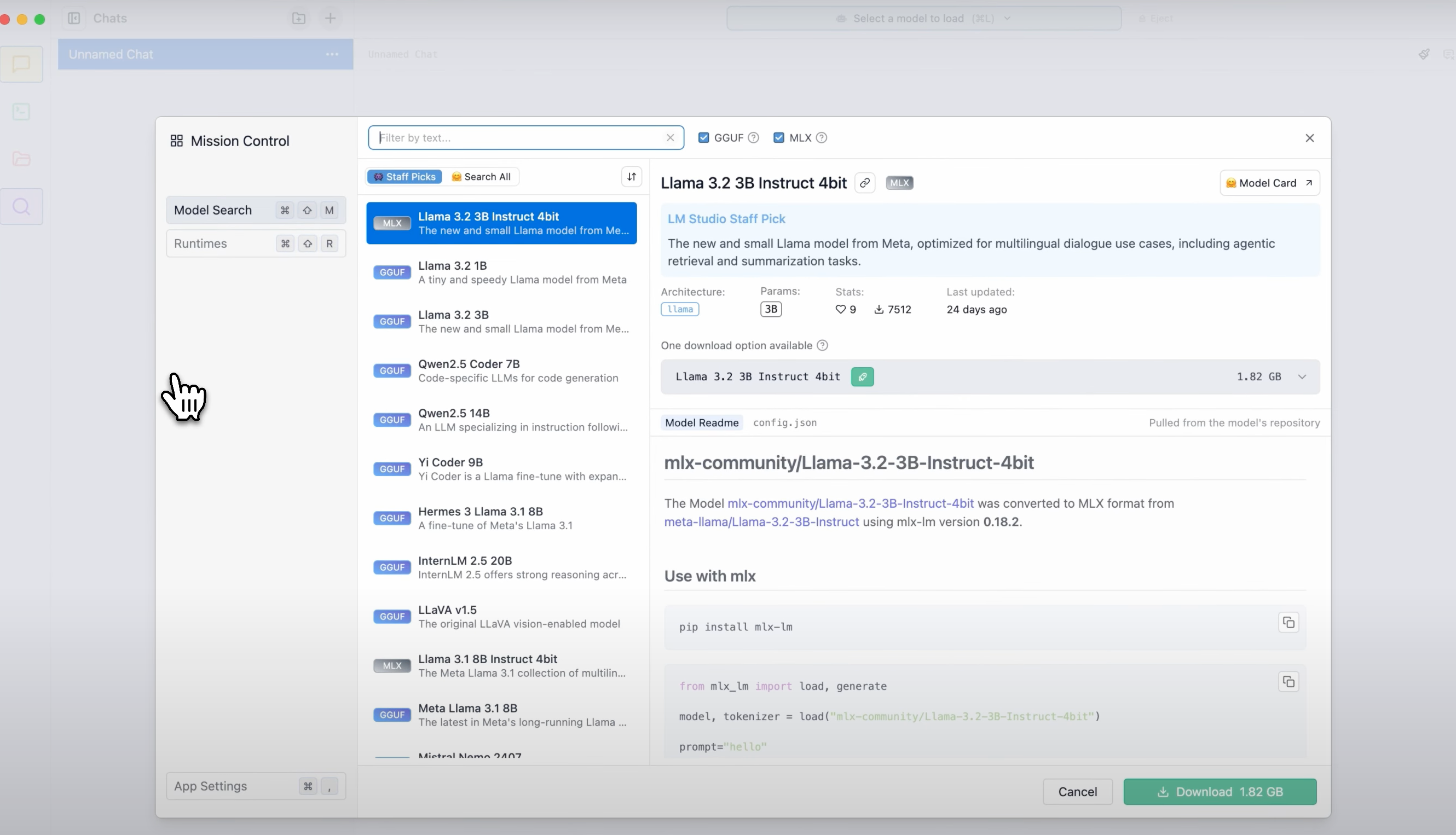Click the rocket icon at top right

(x=1424, y=54)
